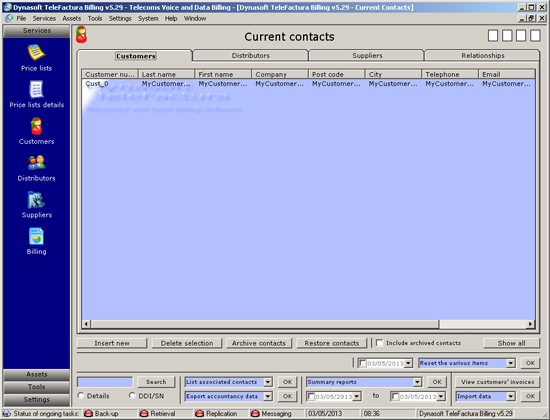Click the last white square box top right
The width and height of the screenshot is (550, 420).
[x=535, y=36]
